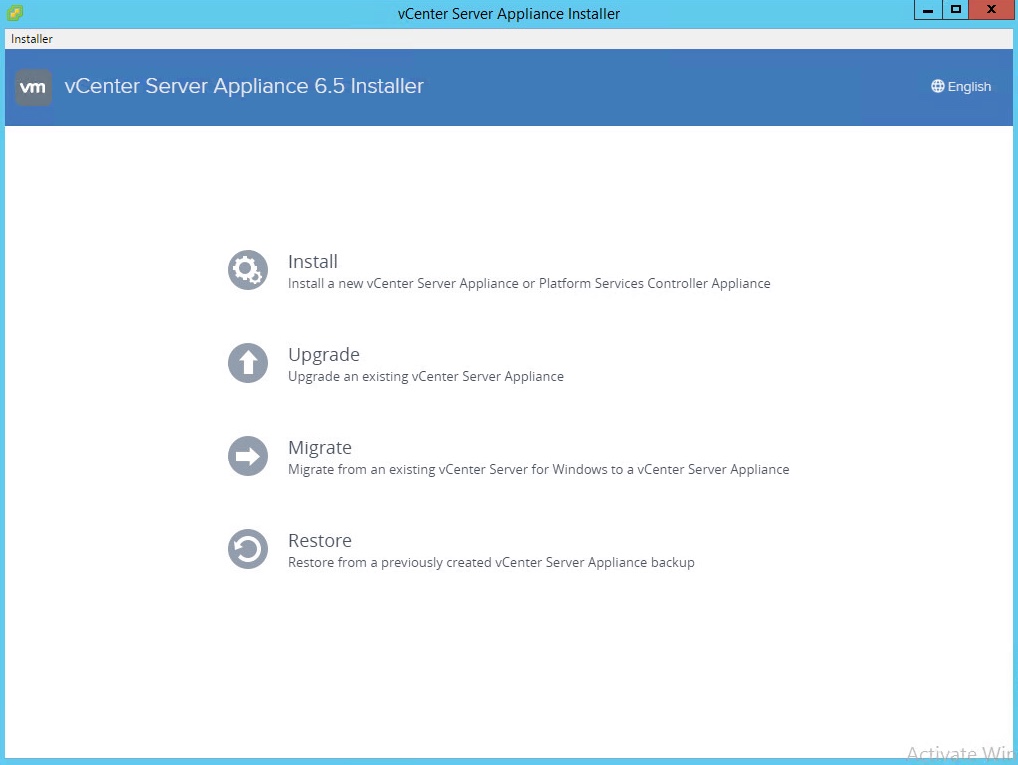The height and width of the screenshot is (765, 1018).
Task: Click the globe language icon
Action: (x=937, y=87)
